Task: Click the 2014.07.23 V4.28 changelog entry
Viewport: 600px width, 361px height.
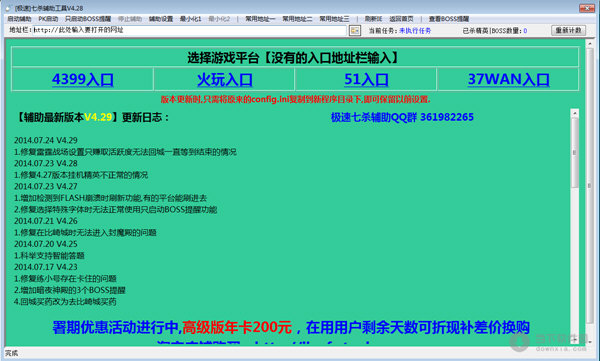Action: pyautogui.click(x=46, y=163)
